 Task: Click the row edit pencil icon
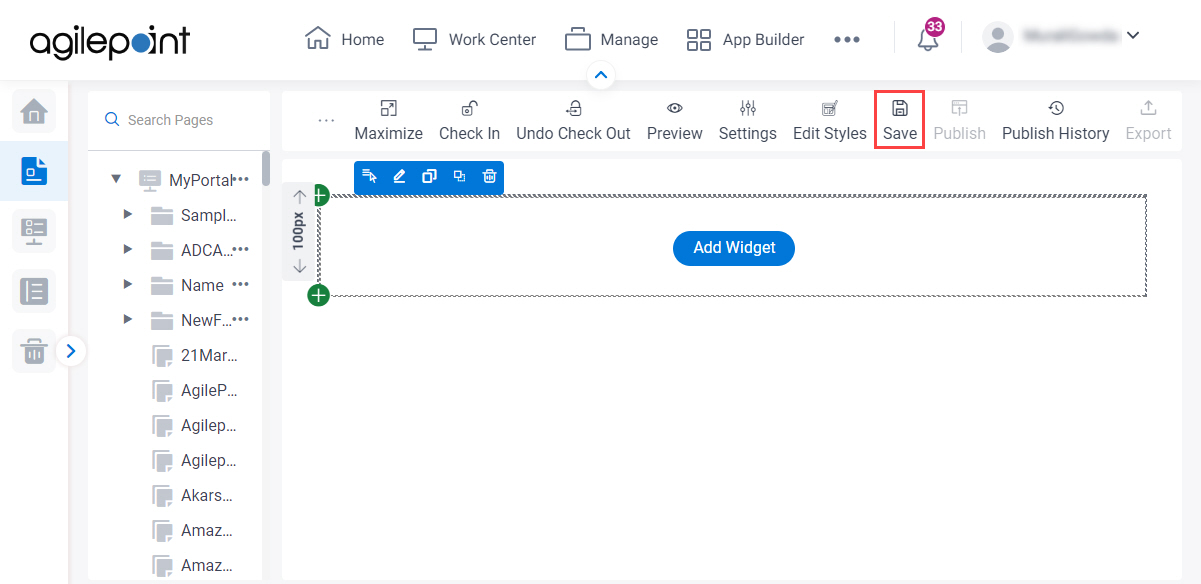[x=399, y=176]
